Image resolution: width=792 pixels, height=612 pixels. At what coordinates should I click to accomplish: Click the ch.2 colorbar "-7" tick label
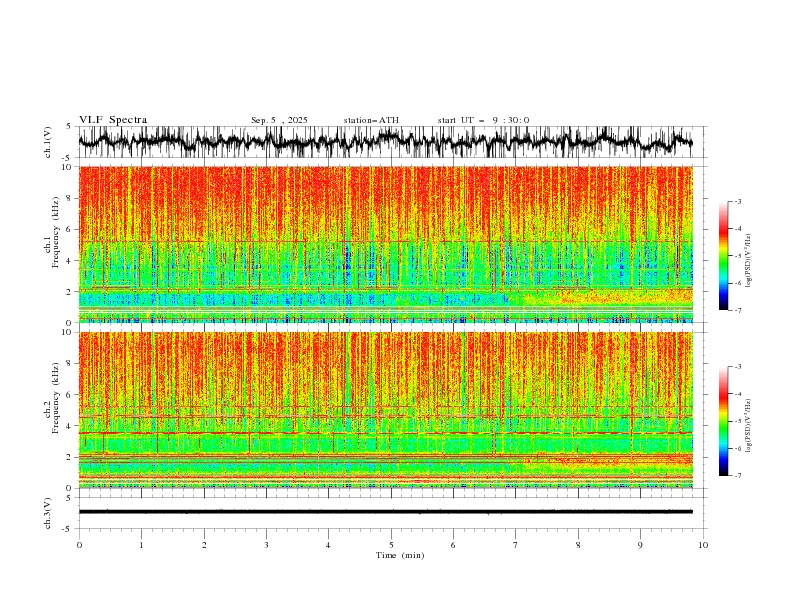coord(738,476)
